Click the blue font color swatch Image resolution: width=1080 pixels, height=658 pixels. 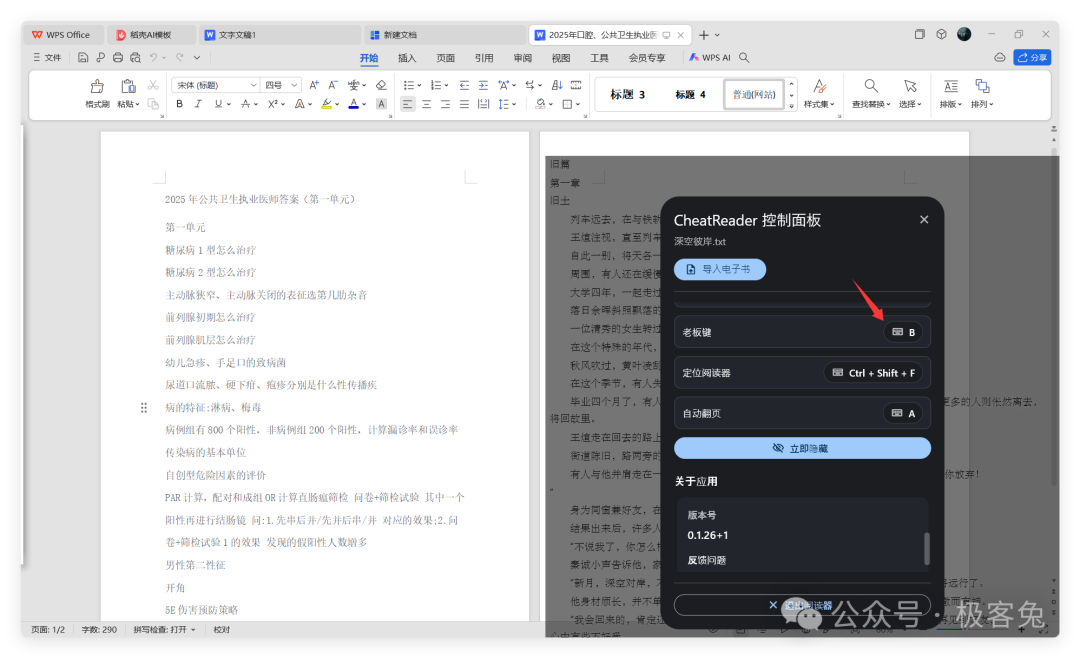click(353, 104)
